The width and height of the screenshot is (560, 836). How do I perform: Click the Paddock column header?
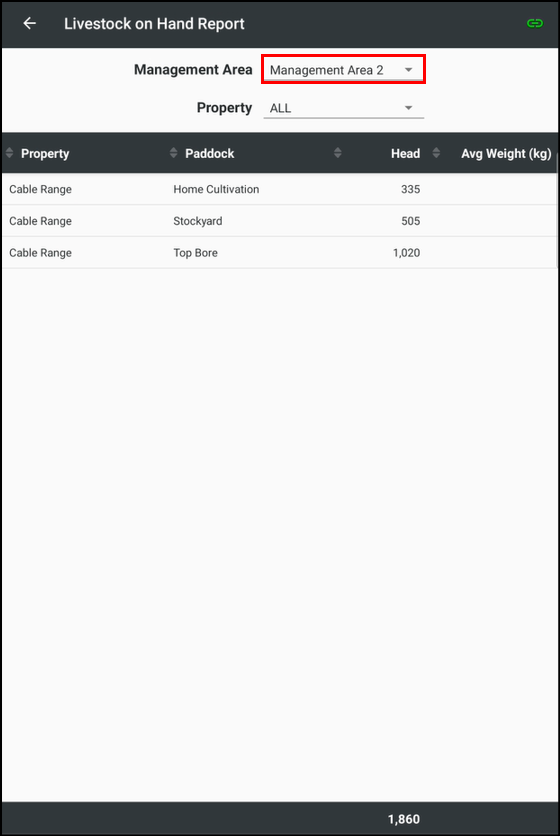[210, 154]
